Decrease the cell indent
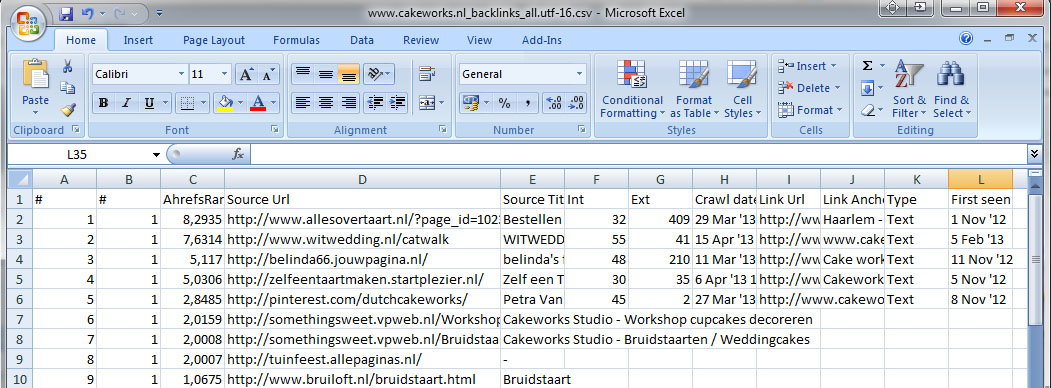The image size is (1051, 388). coord(375,103)
